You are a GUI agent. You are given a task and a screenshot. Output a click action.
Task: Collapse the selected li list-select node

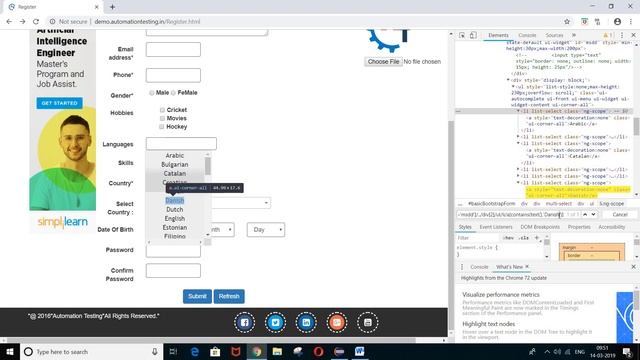[518, 111]
